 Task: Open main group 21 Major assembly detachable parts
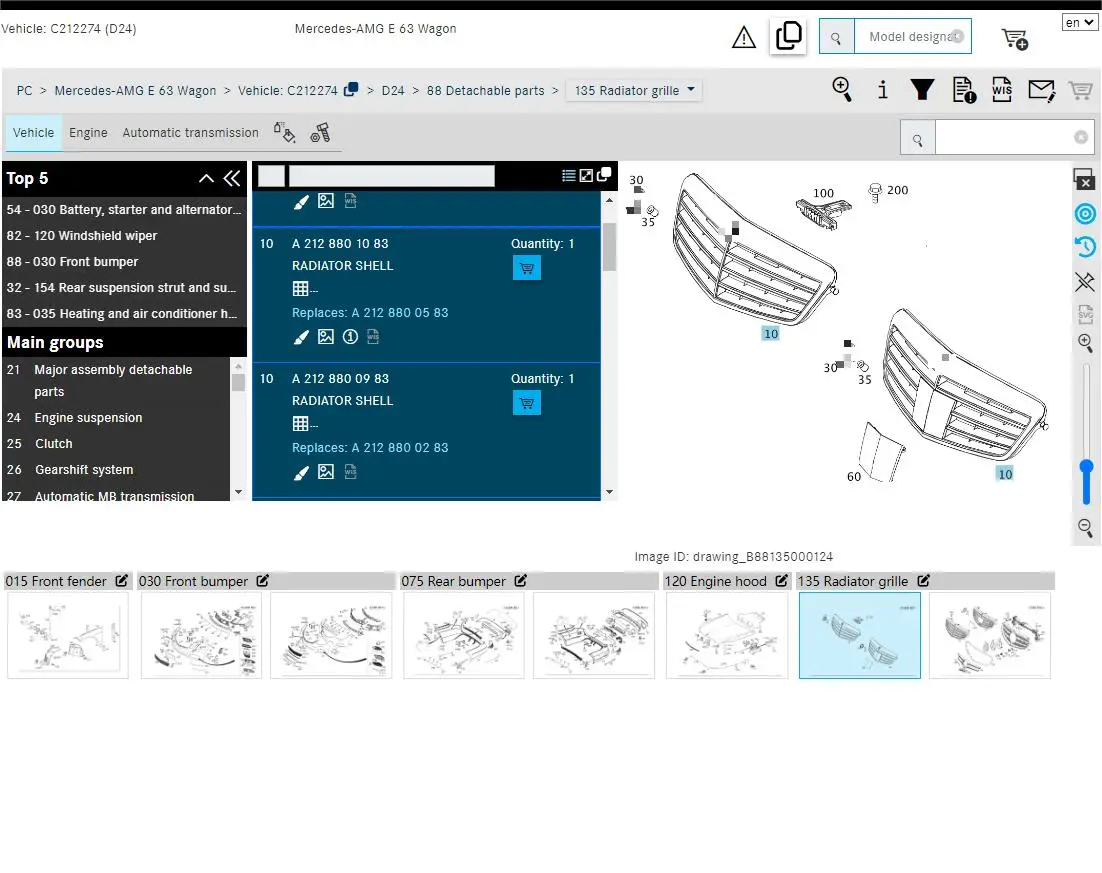pos(117,381)
